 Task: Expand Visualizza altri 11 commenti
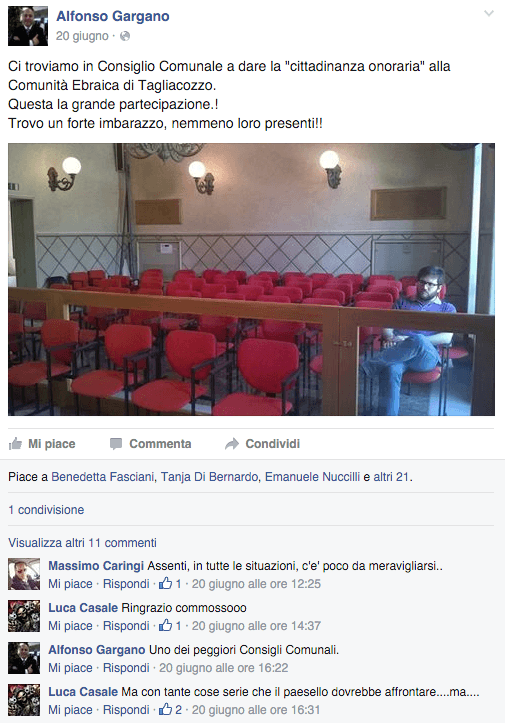click(82, 543)
